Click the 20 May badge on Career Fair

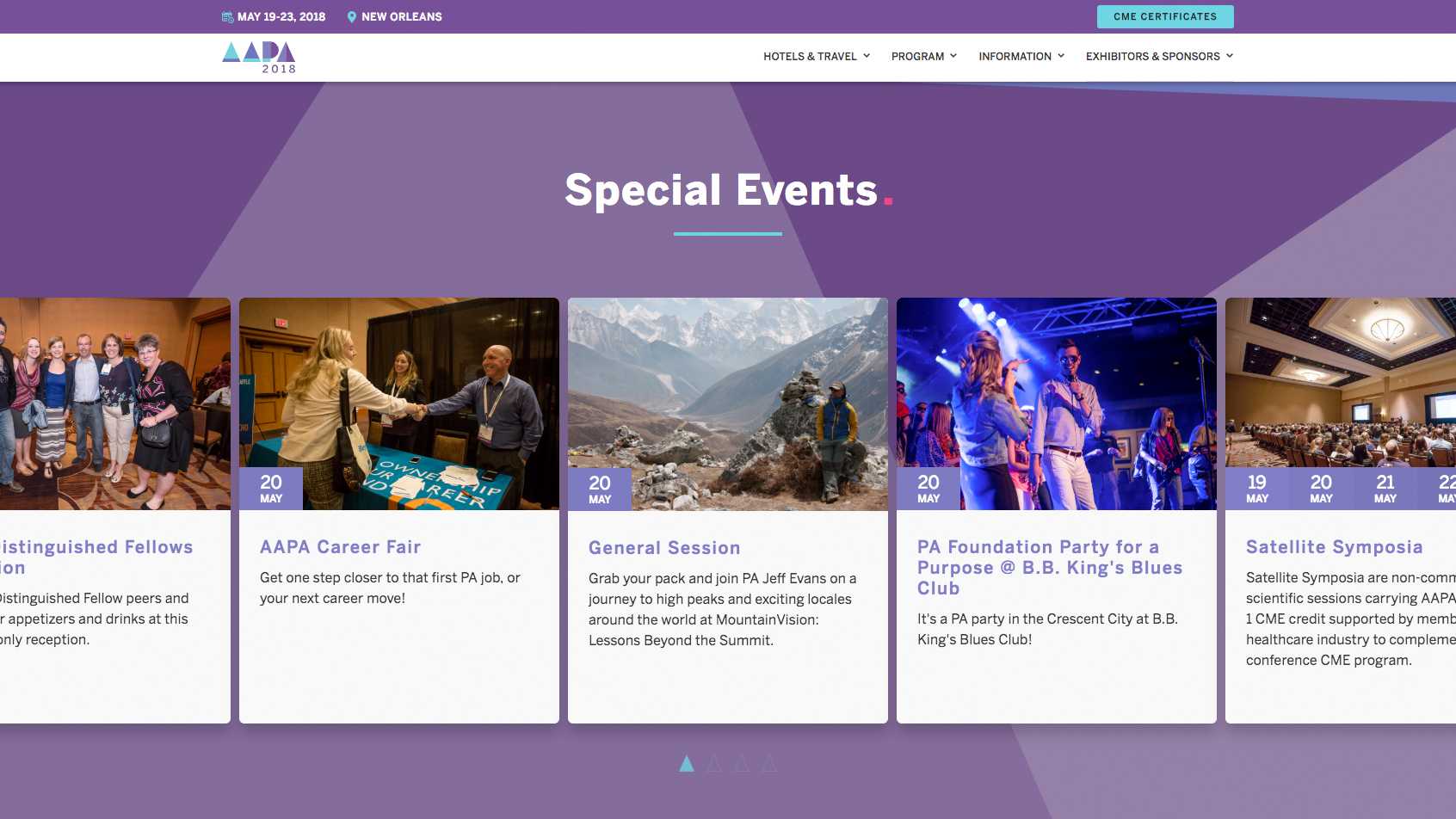coord(271,489)
